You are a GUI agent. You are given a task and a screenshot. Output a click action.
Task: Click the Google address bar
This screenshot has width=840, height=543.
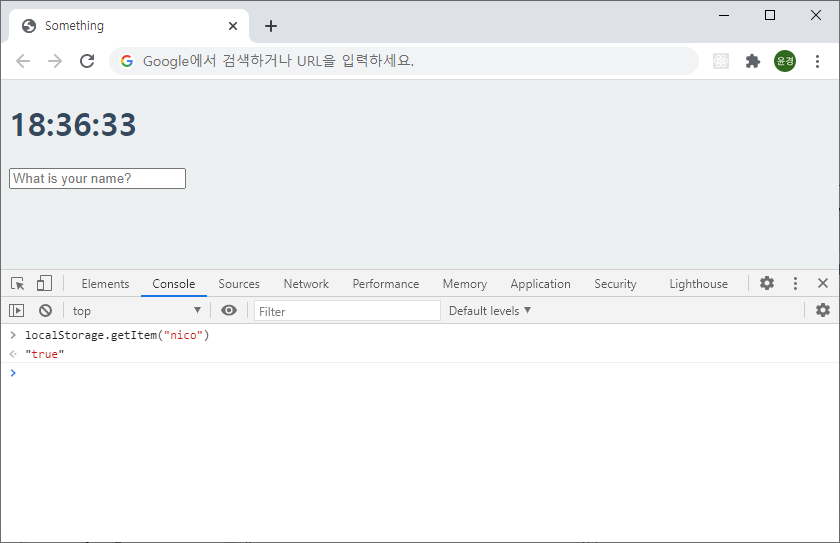(404, 61)
